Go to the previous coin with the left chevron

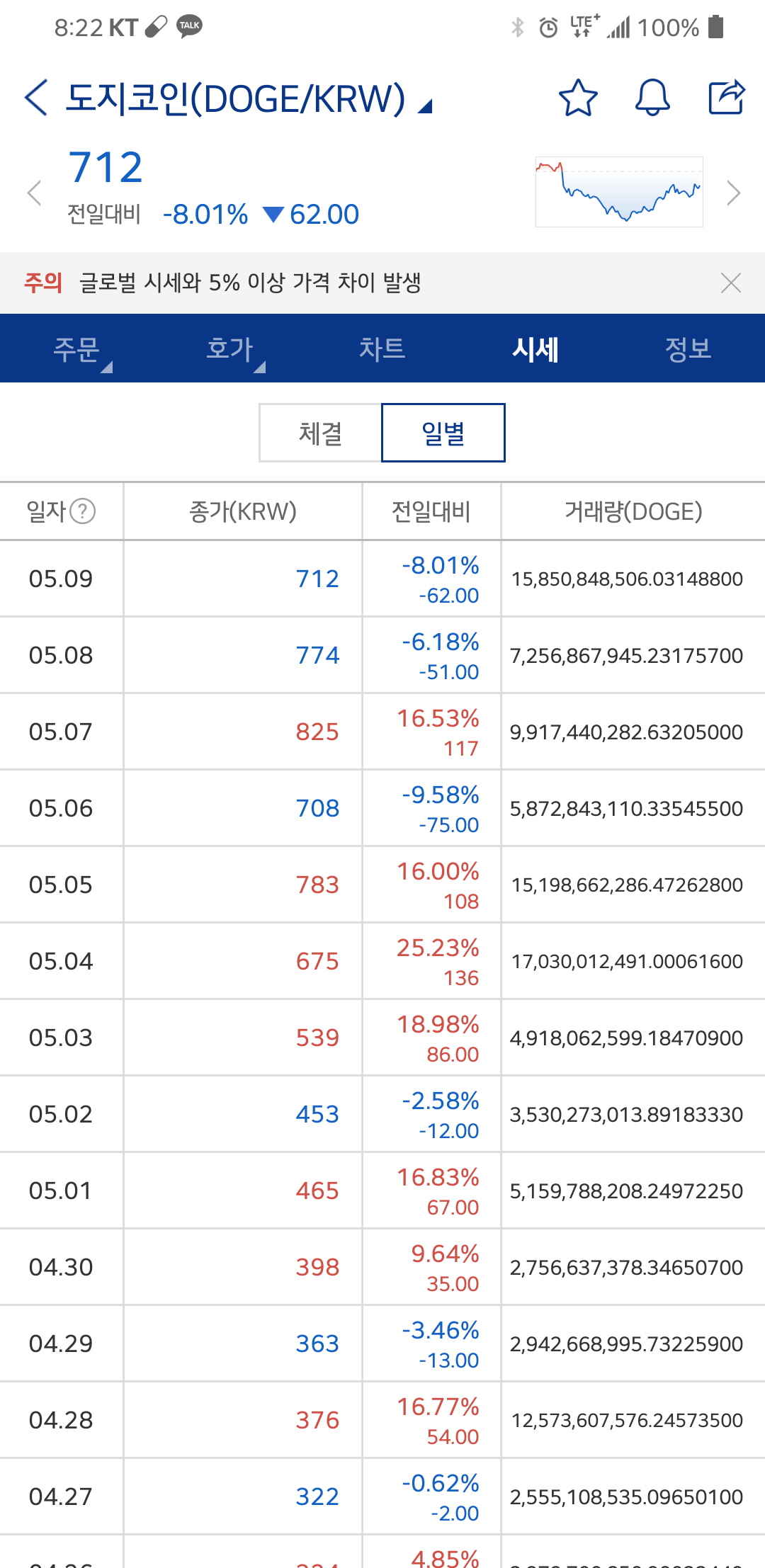[x=34, y=193]
